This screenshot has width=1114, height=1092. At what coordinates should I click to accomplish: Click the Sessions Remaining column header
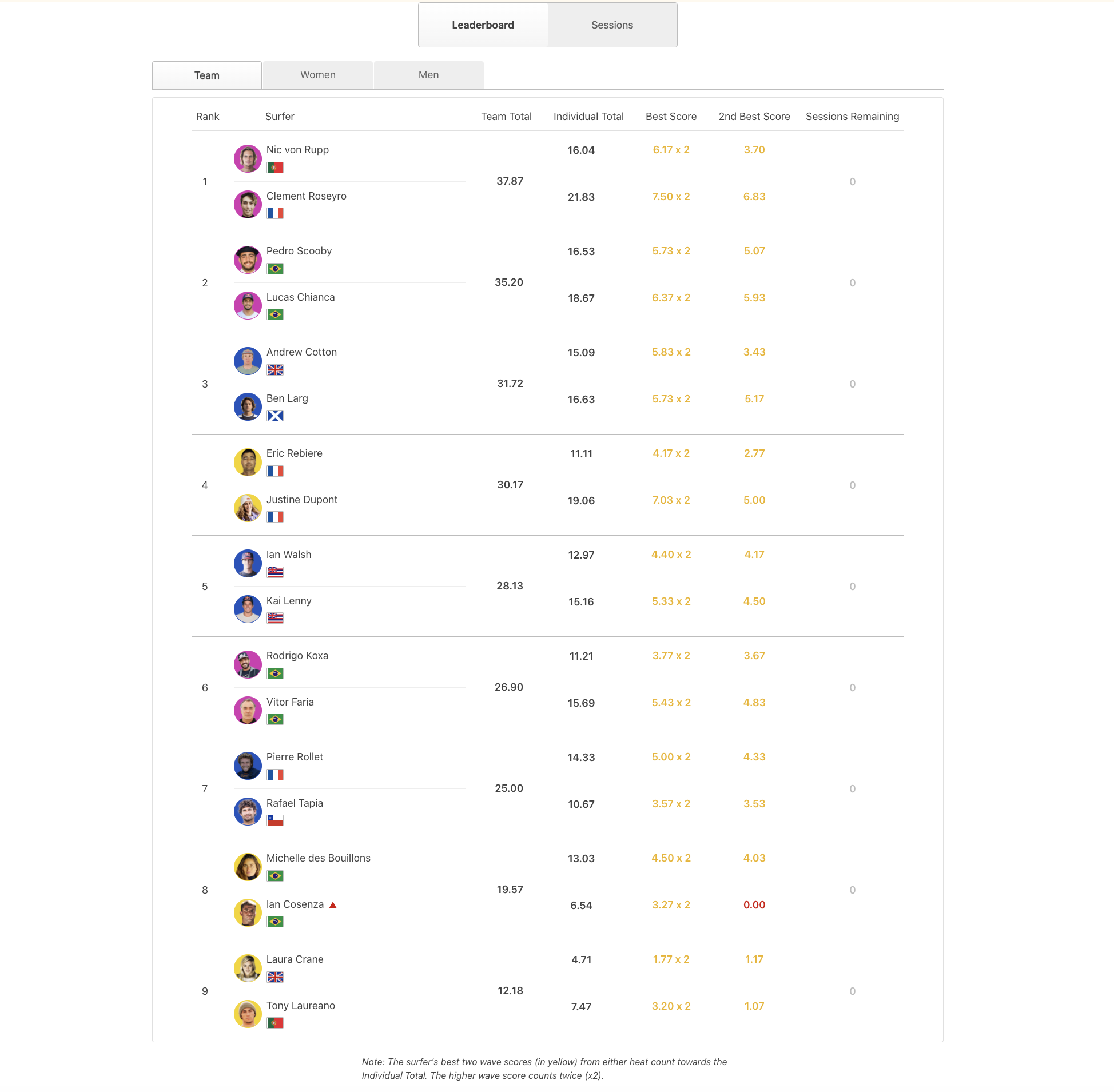click(853, 117)
